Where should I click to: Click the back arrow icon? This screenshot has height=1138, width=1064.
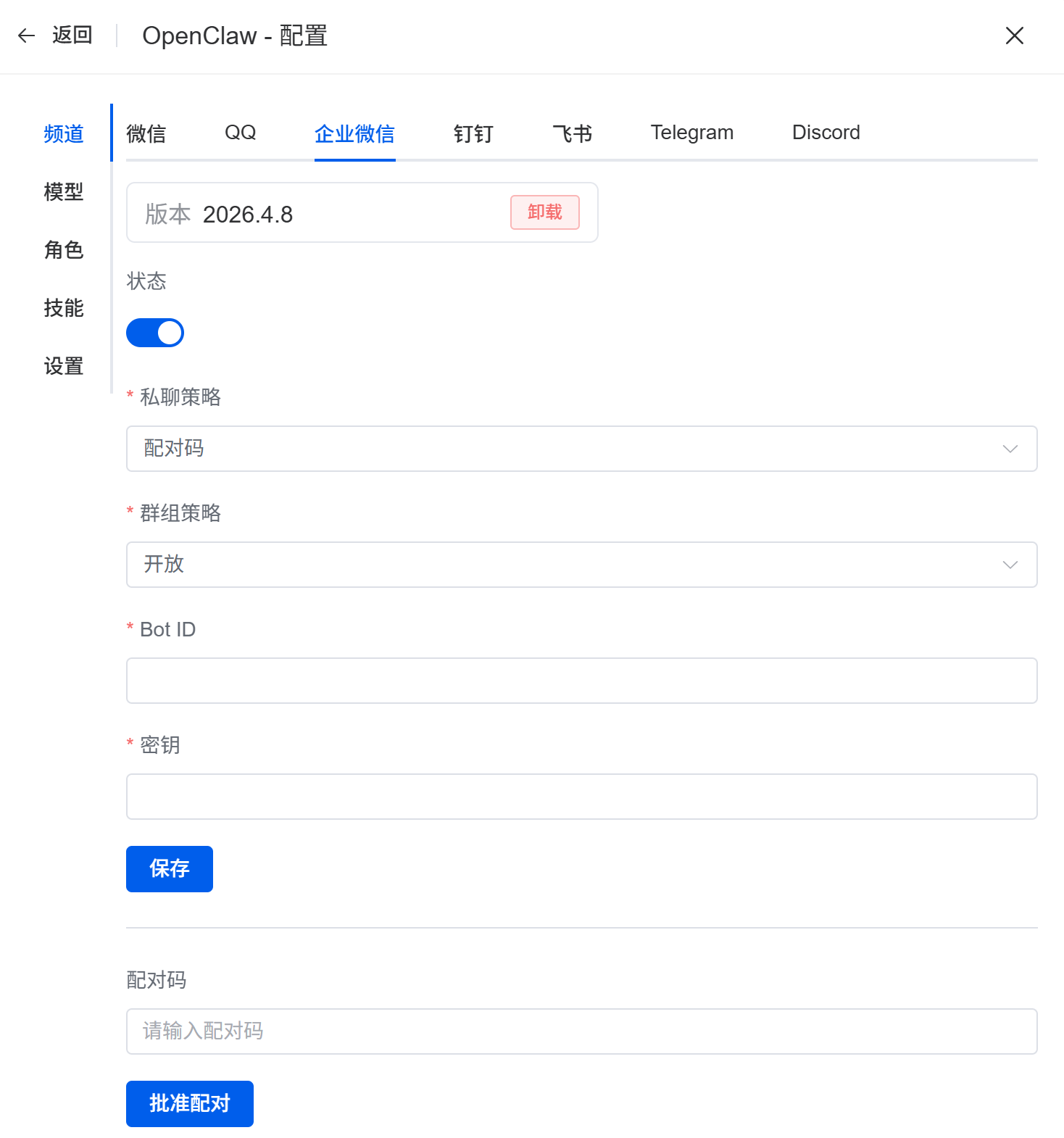point(27,36)
